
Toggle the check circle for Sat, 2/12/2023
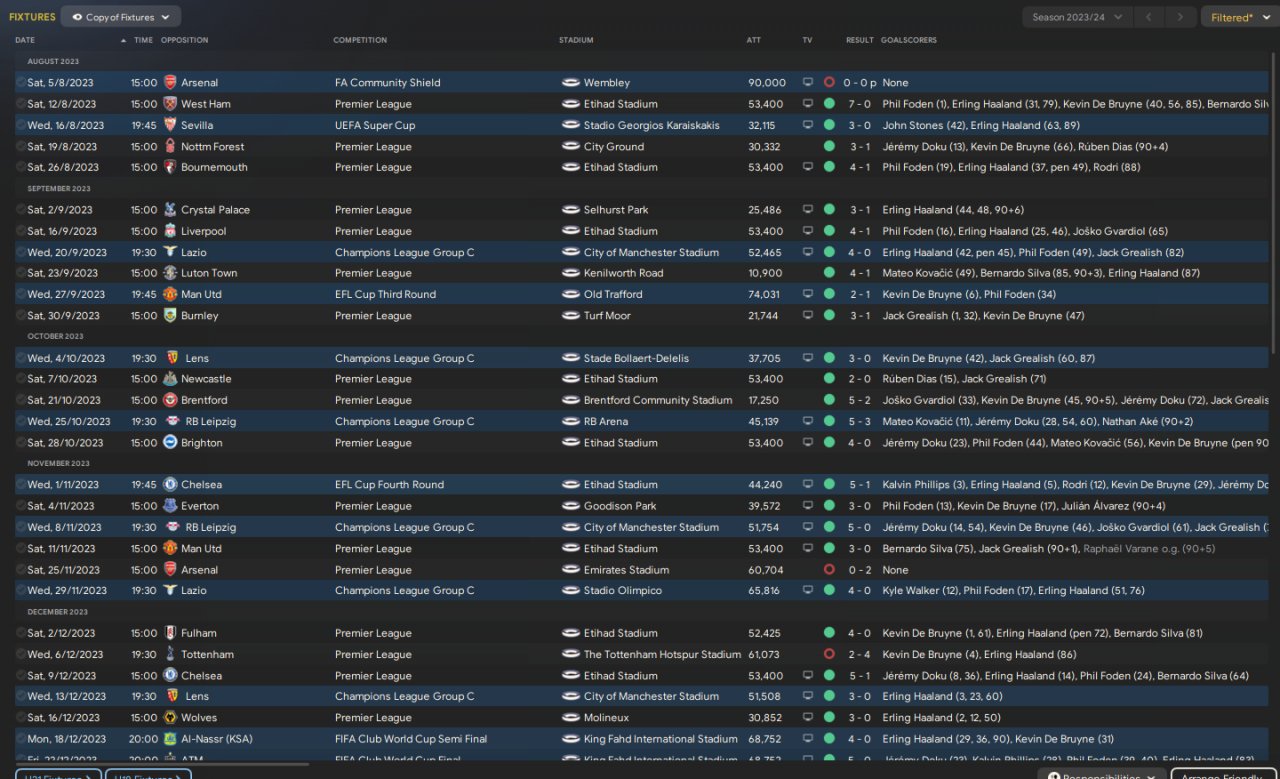pos(21,633)
